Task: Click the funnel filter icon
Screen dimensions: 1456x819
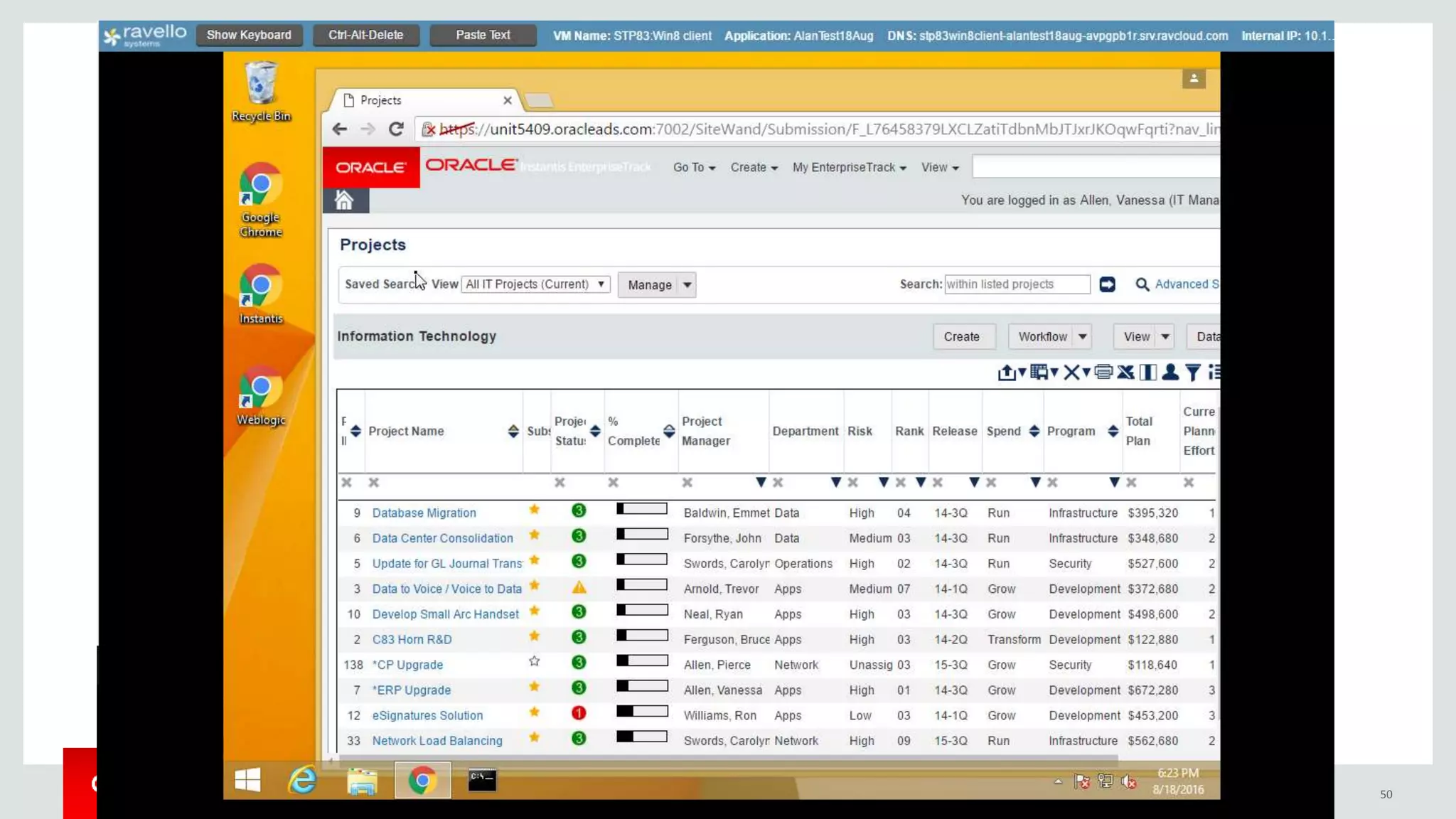Action: pos(1193,372)
